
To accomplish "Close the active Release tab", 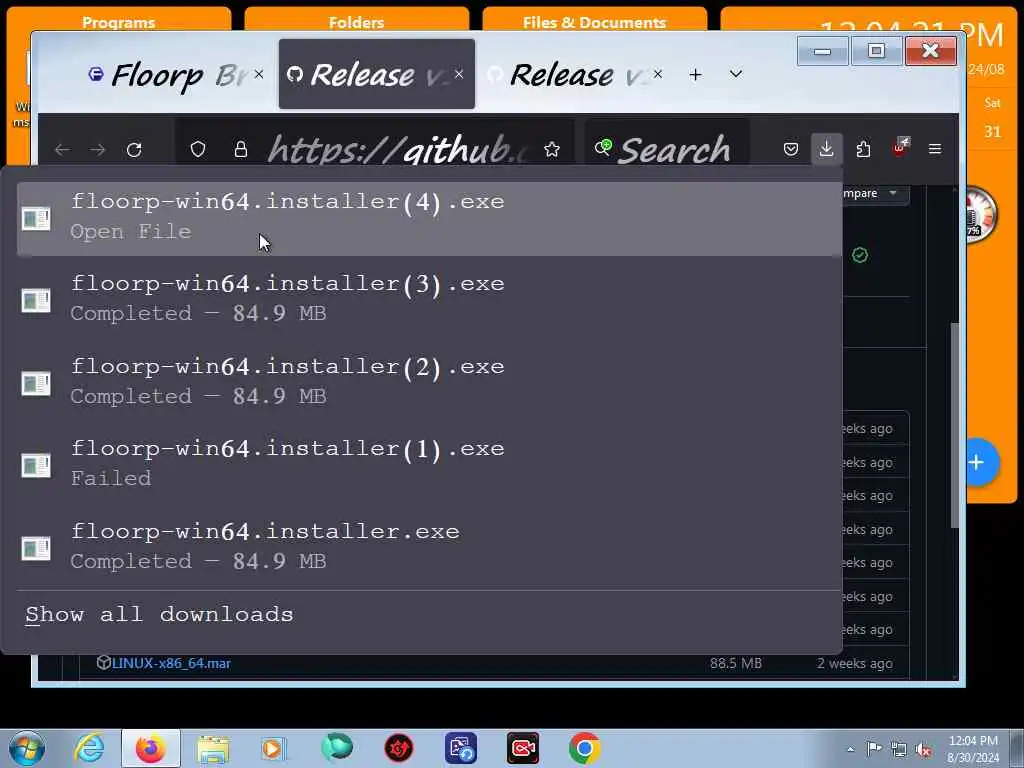I will [459, 74].
